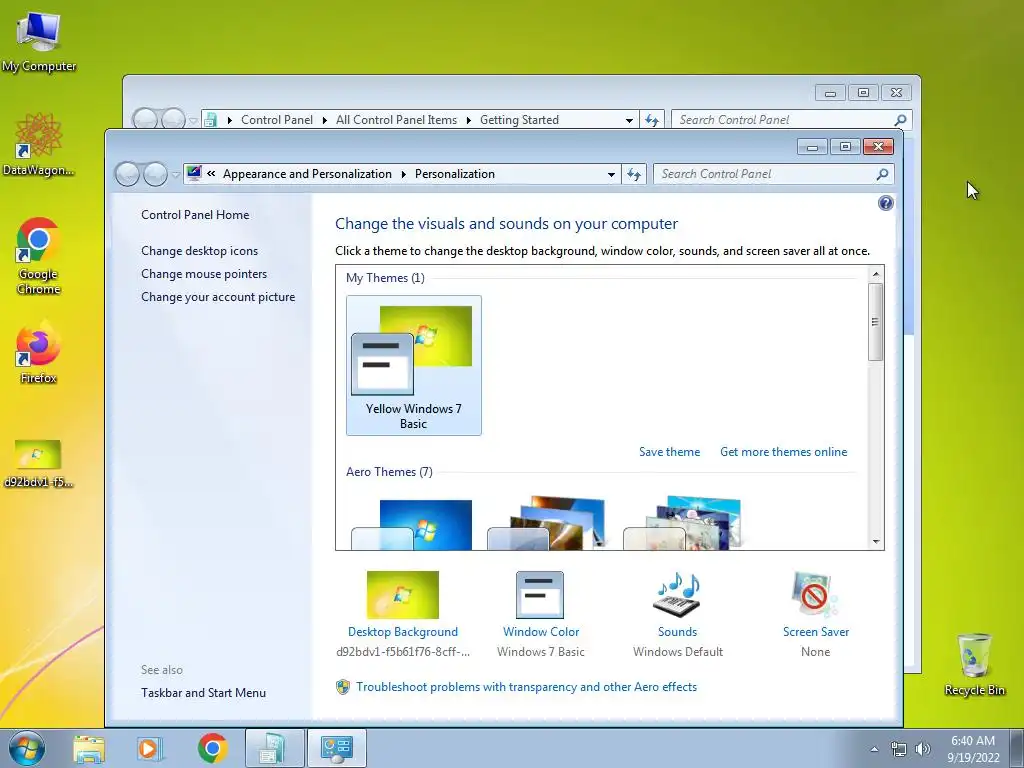Click All Control Panel Items breadcrumb
The width and height of the screenshot is (1024, 768).
click(396, 120)
